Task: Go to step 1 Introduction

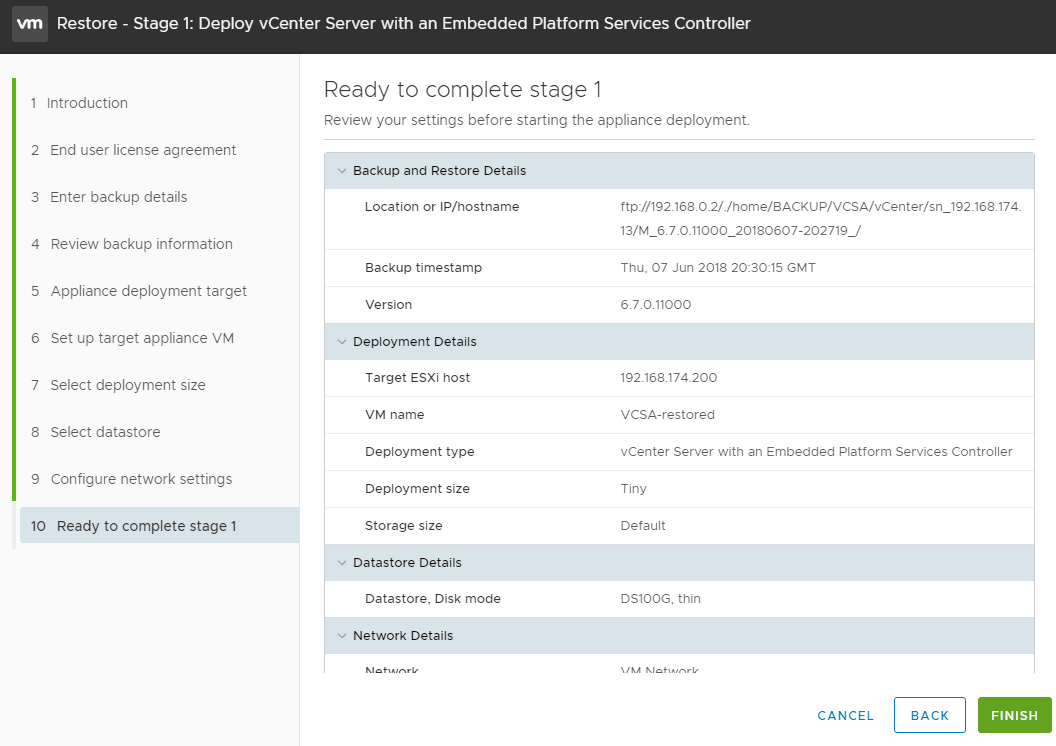Action: [x=79, y=103]
